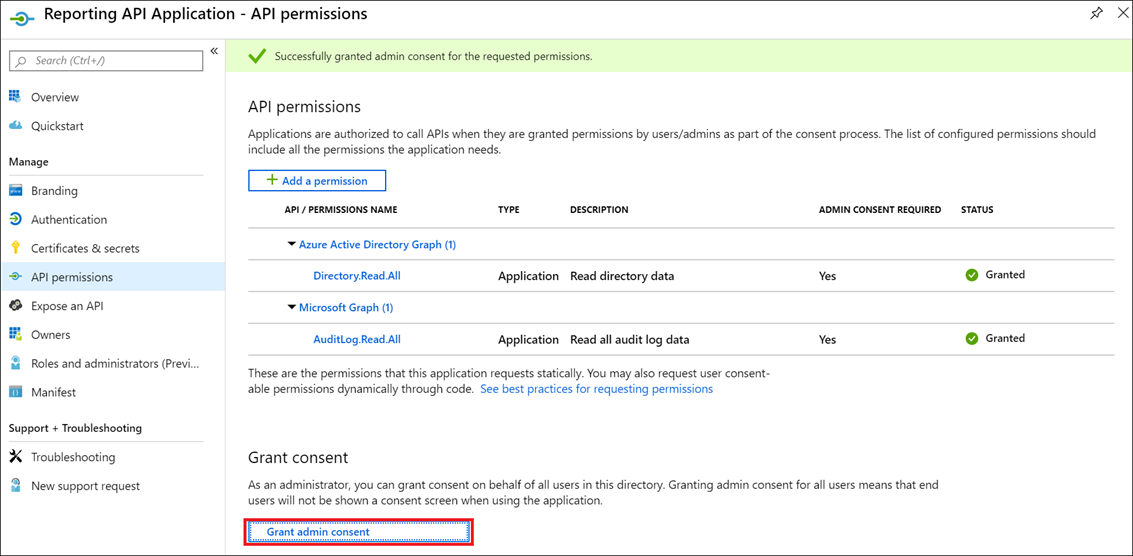The image size is (1133, 556).
Task: Click the New support request icon
Action: 15,486
